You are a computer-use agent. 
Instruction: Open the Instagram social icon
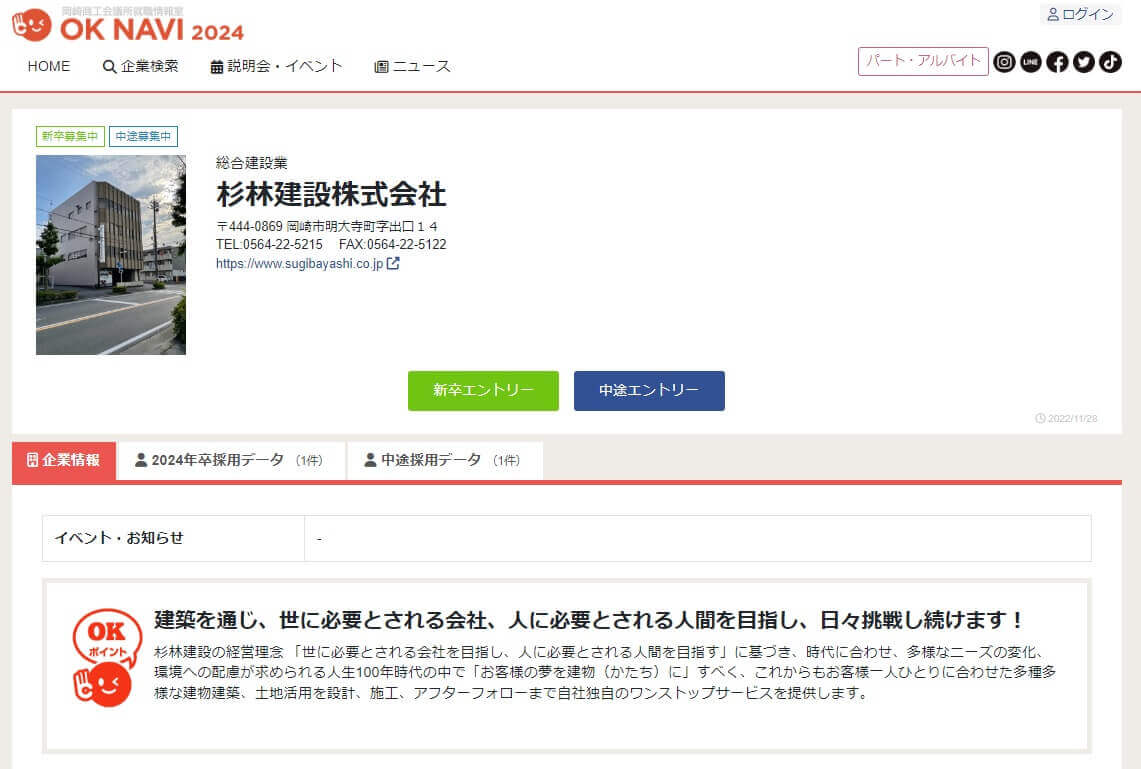1004,63
